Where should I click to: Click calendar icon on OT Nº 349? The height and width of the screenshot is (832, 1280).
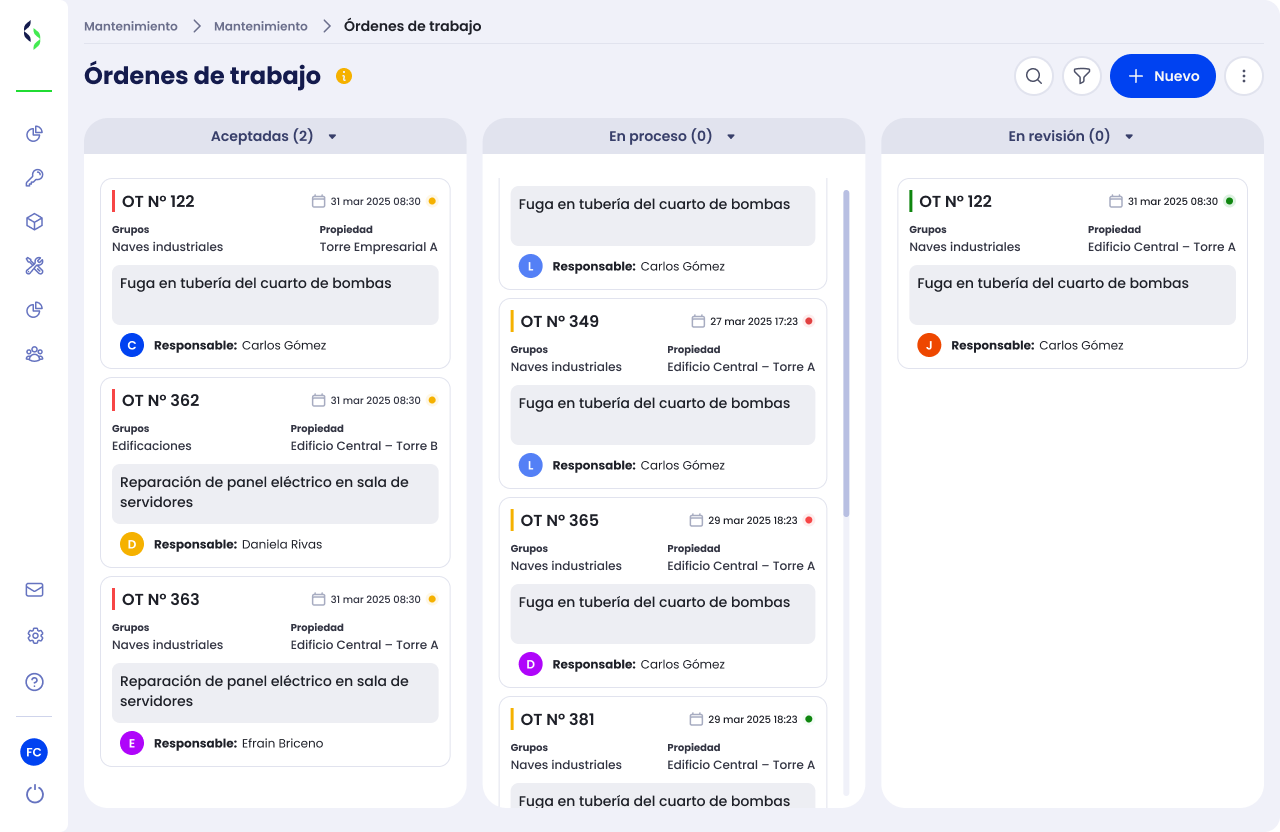(x=698, y=321)
